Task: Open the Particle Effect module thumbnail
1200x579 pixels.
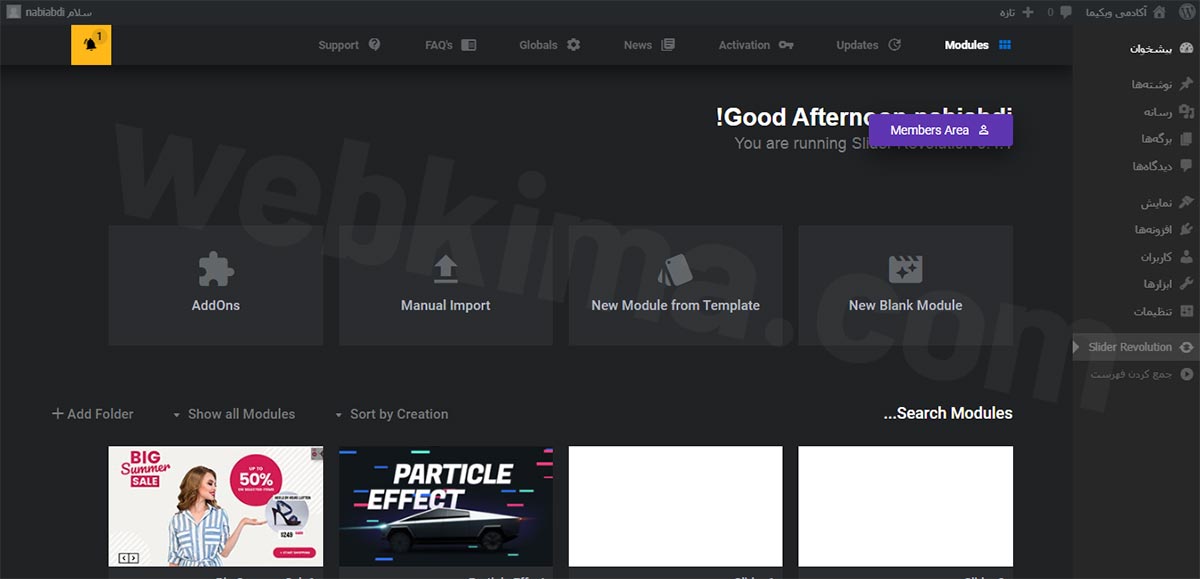Action: click(x=446, y=507)
